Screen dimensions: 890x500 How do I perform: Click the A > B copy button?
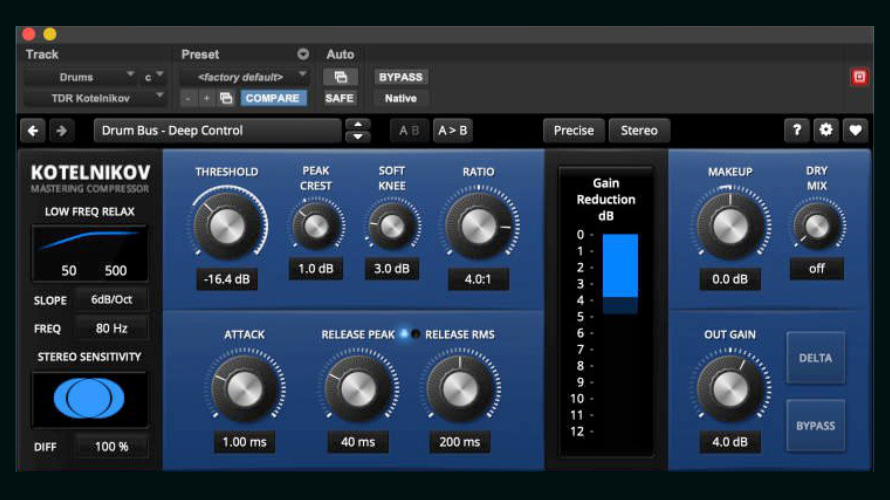[452, 130]
